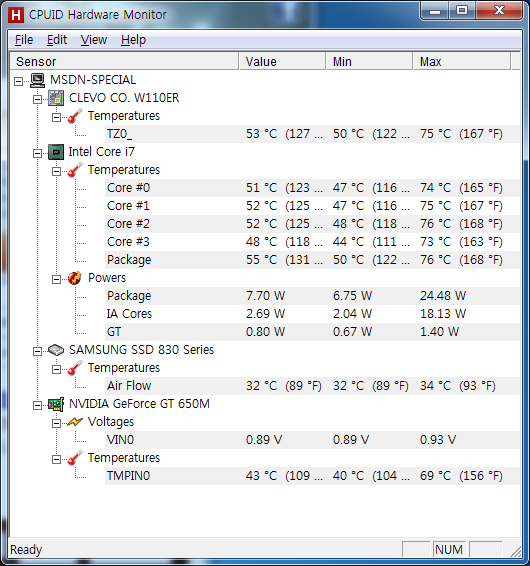Collapse Temperatures under CLEVO CO. W110ER
Viewport: 530px width, 566px height.
tap(56, 117)
